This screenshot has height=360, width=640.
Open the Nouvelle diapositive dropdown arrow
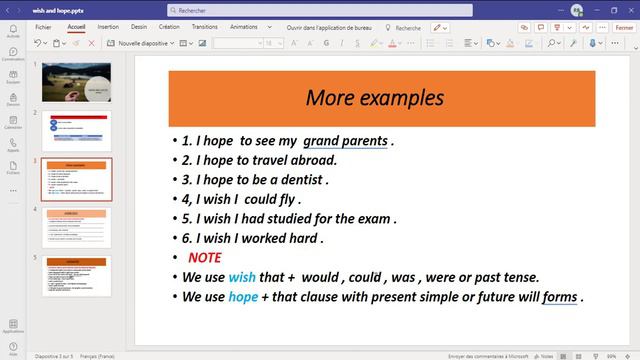(x=172, y=43)
